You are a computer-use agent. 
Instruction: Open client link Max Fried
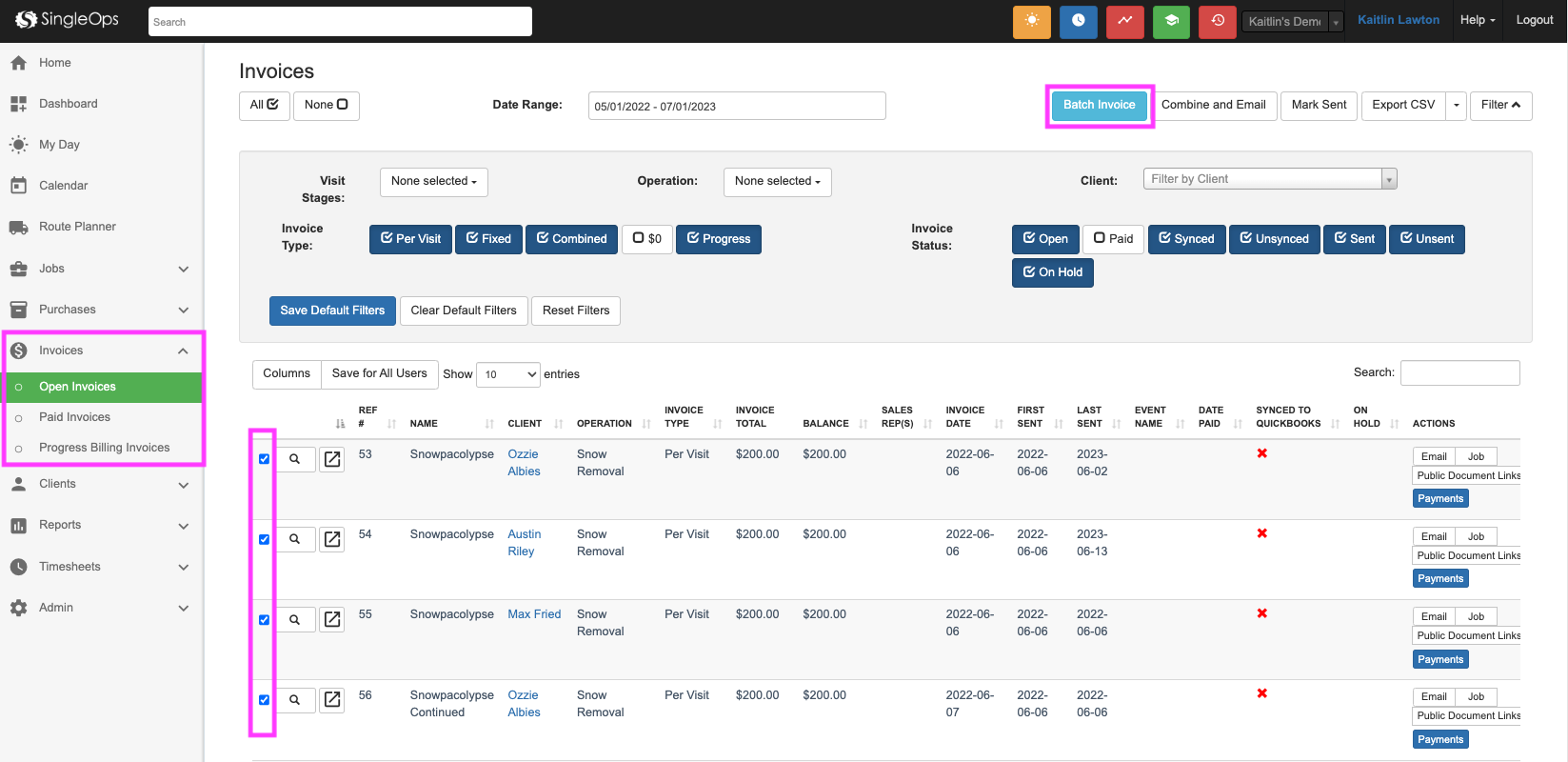534,614
